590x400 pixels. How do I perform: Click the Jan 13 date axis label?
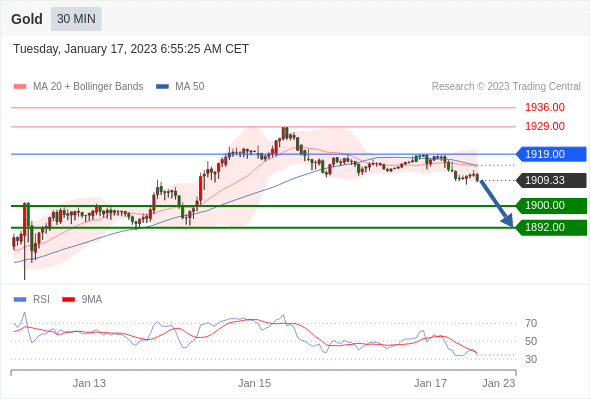[x=89, y=383]
